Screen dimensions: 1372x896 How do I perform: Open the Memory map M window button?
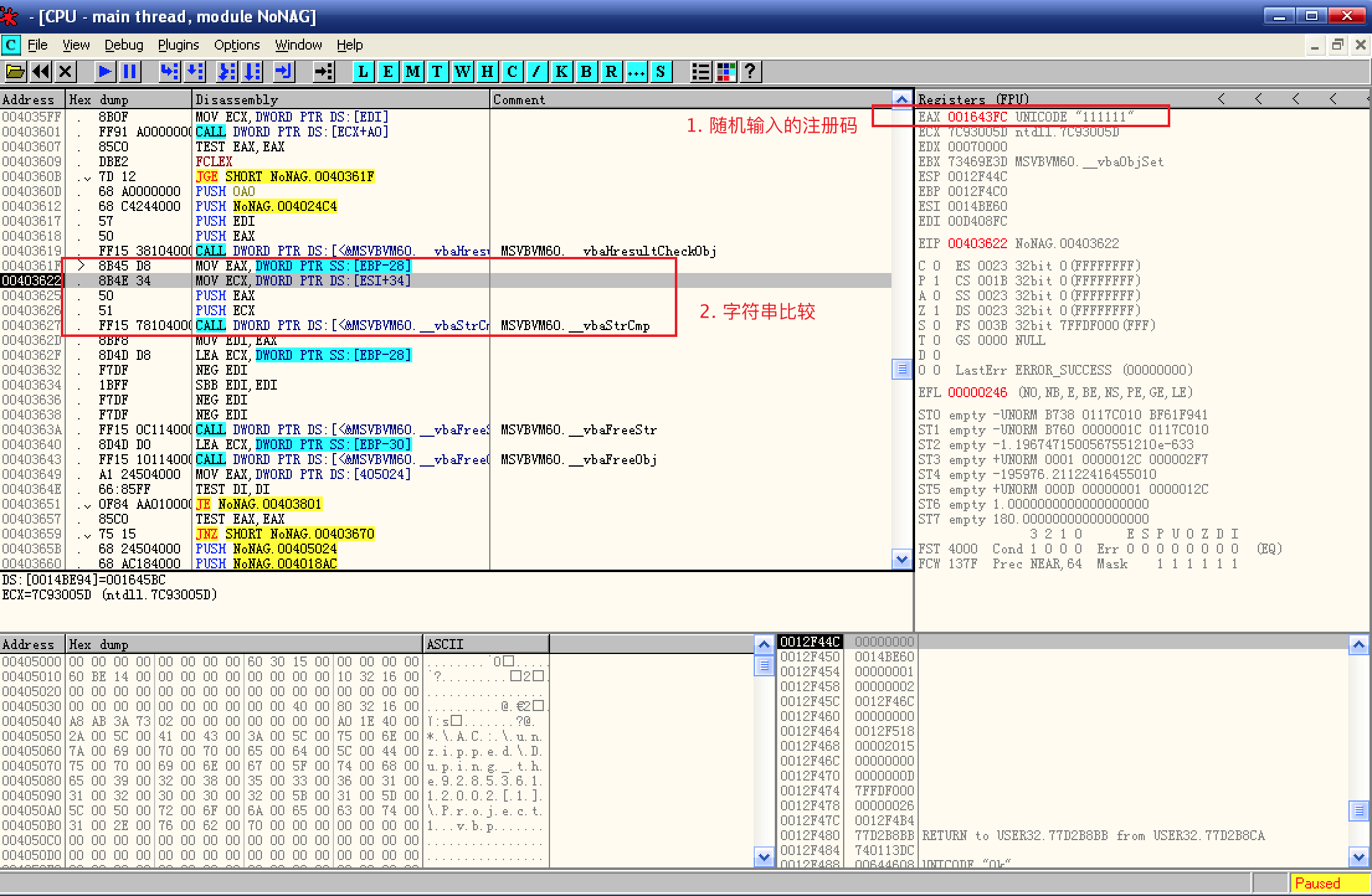(413, 72)
